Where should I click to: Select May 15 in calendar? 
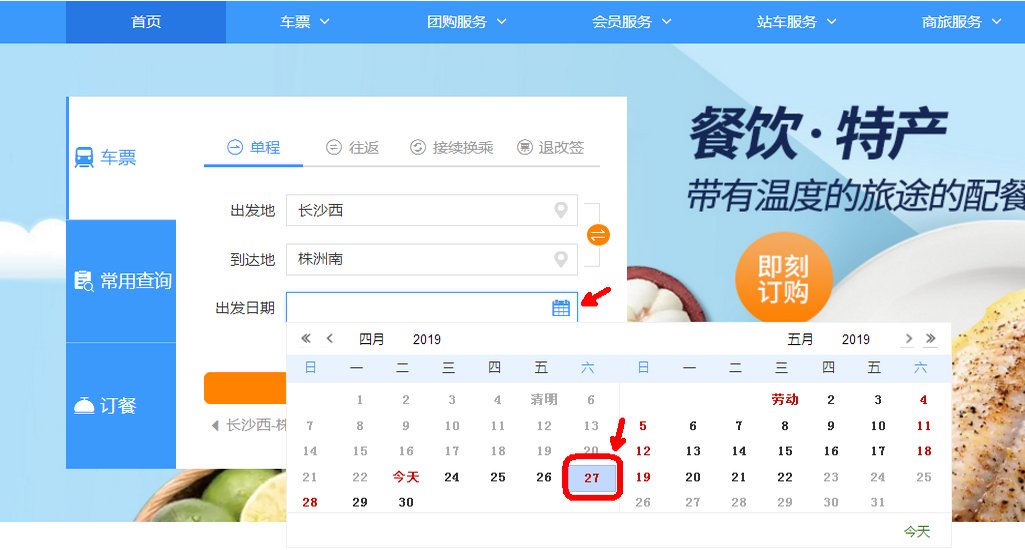click(785, 451)
